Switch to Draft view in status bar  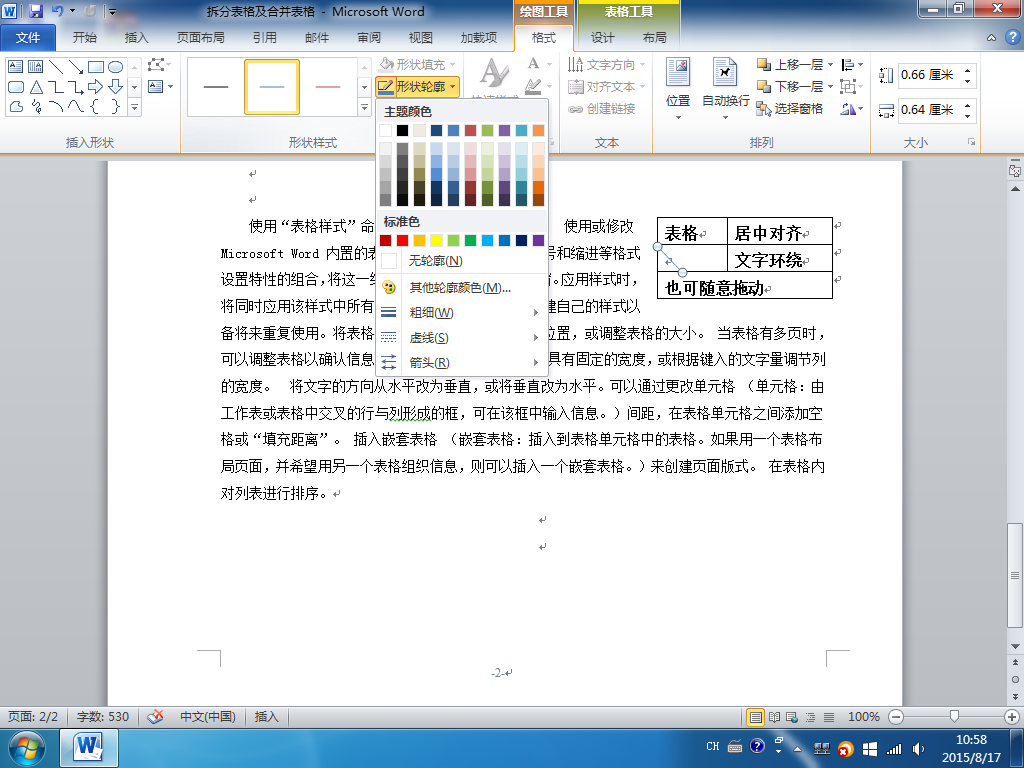[829, 717]
